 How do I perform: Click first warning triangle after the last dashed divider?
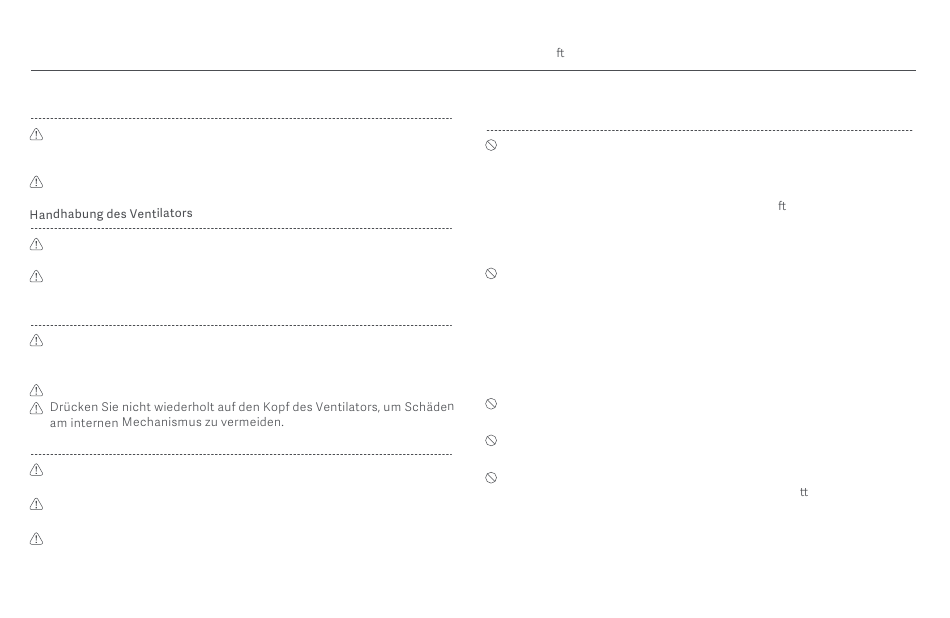click(36, 470)
